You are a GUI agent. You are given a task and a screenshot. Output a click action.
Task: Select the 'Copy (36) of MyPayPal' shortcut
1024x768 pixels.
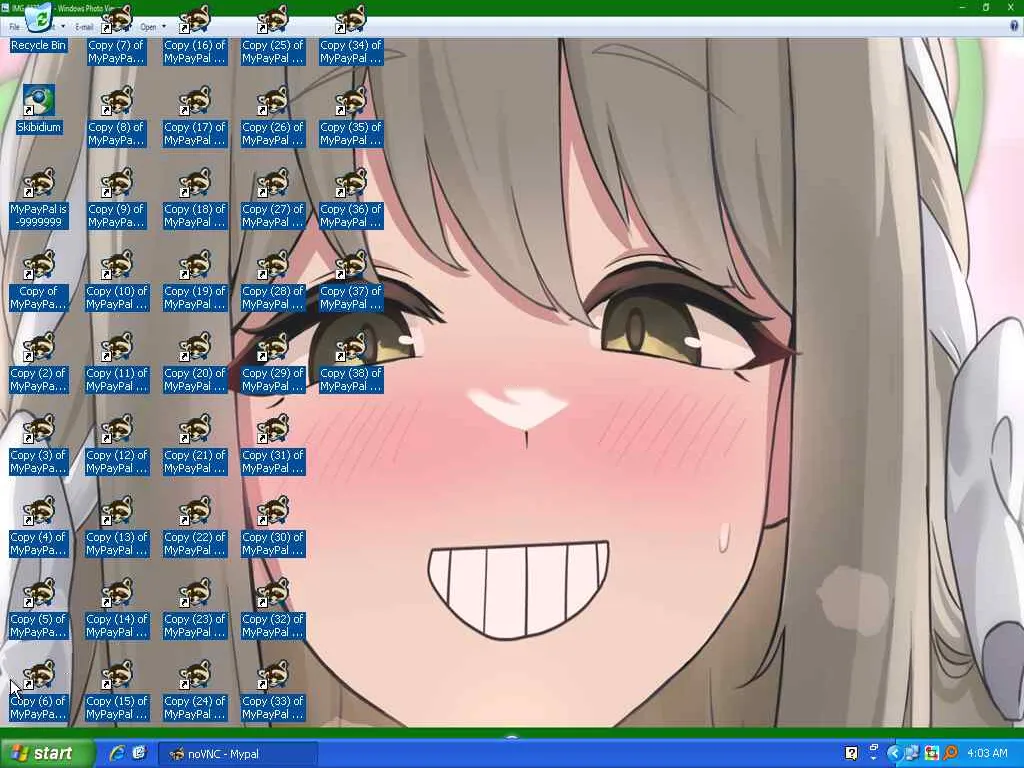coord(351,199)
